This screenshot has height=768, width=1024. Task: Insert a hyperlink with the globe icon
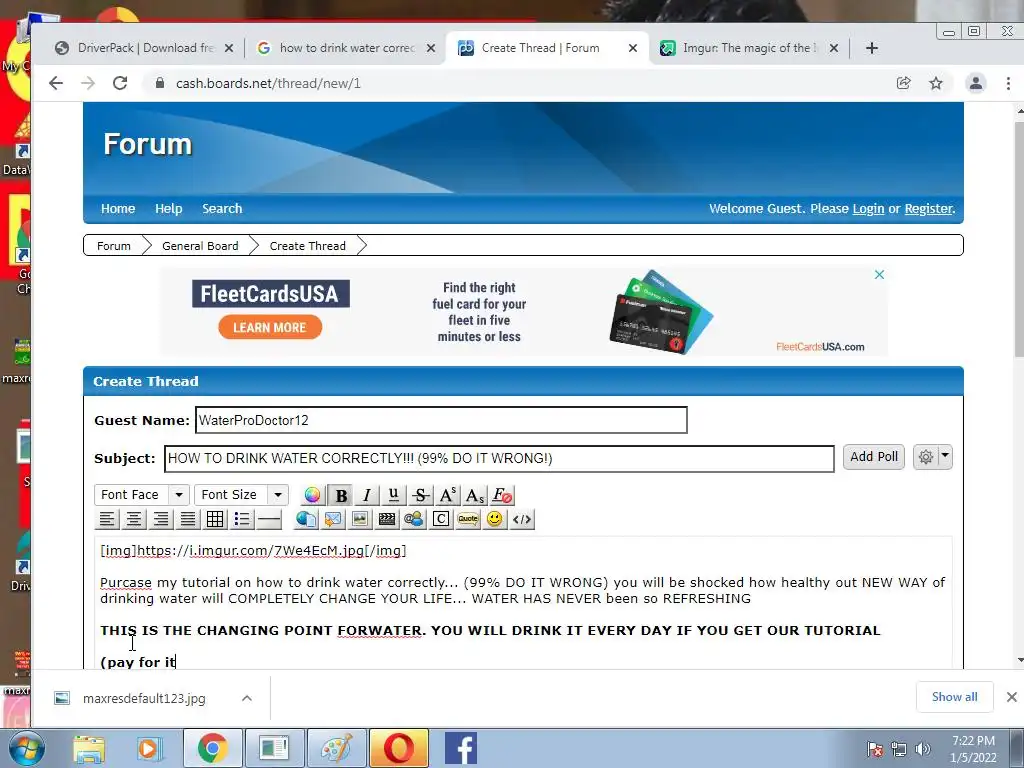306,519
